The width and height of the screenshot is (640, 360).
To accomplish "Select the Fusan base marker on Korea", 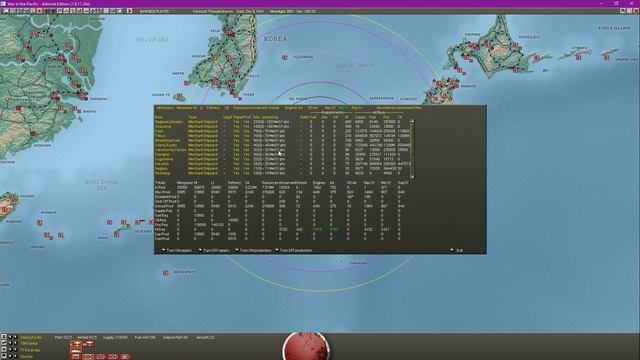I will pyautogui.click(x=236, y=96).
